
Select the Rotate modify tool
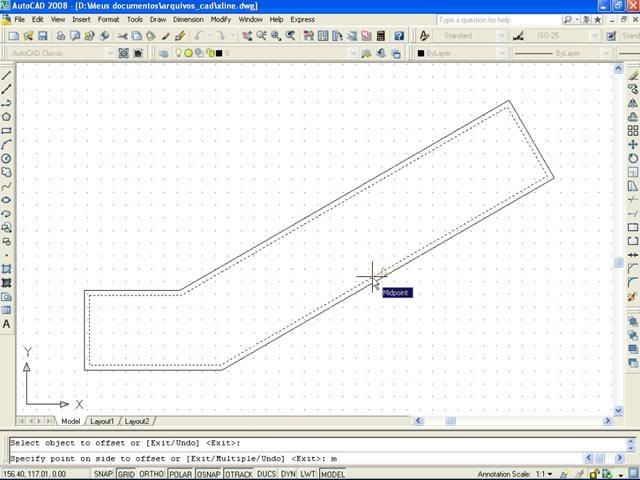pyautogui.click(x=633, y=158)
